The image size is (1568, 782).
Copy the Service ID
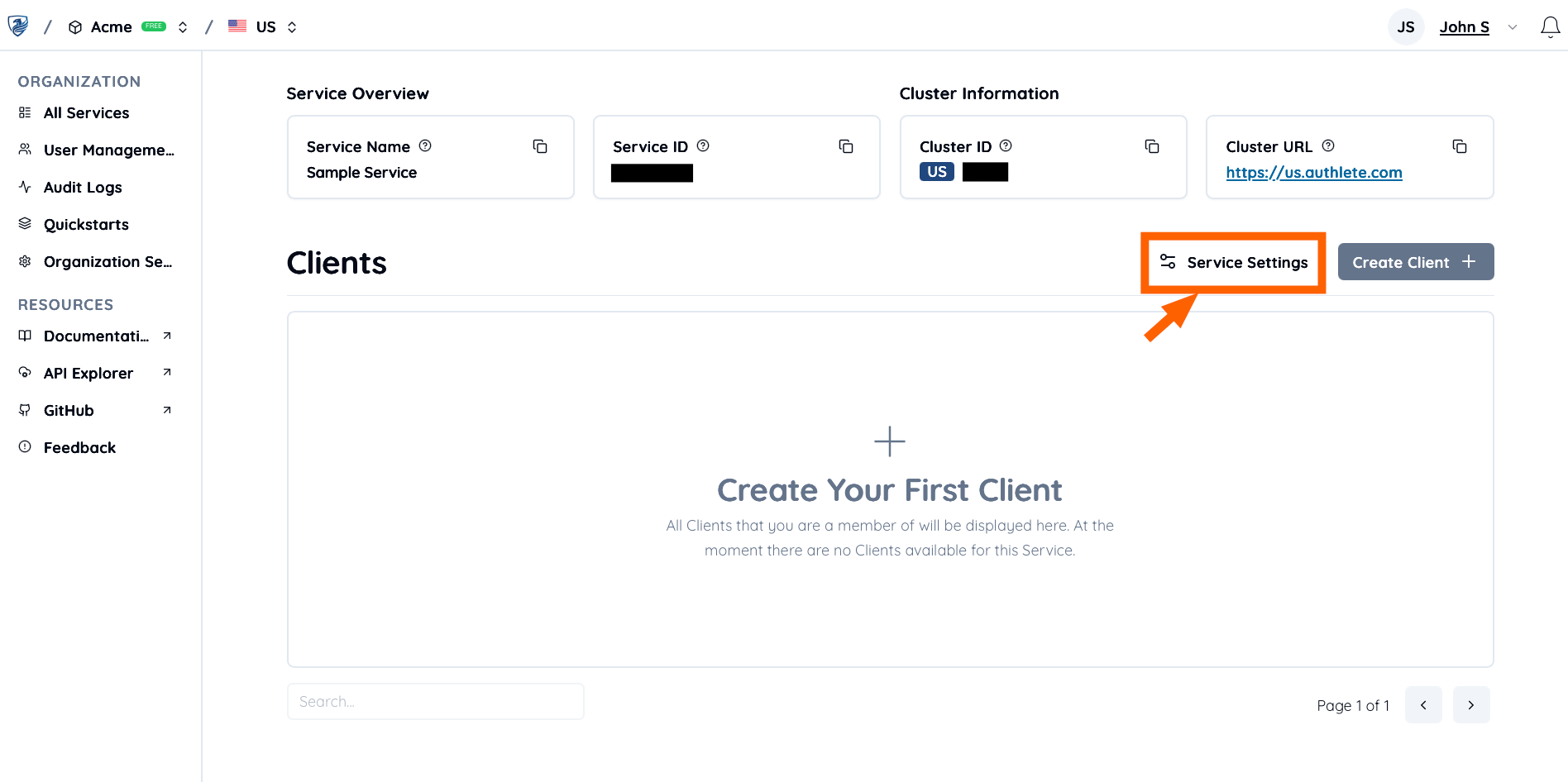[x=846, y=146]
